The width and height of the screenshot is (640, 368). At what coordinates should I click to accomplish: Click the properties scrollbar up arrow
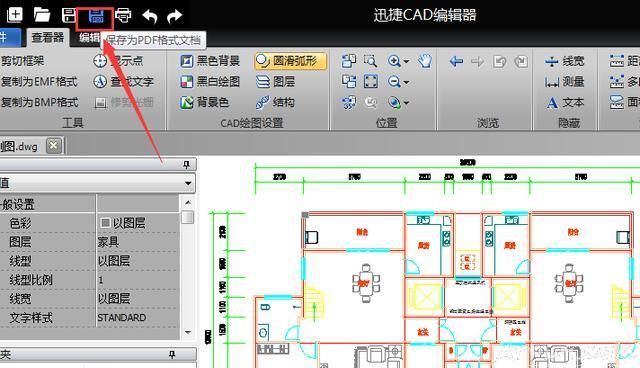pyautogui.click(x=188, y=202)
